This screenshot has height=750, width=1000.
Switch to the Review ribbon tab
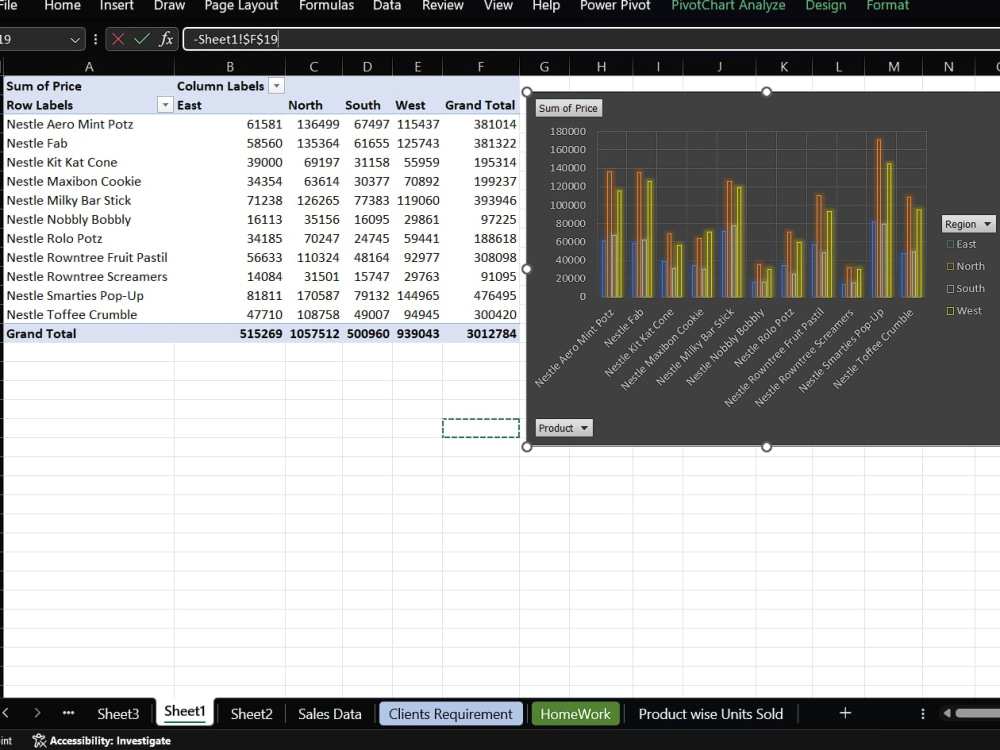[x=443, y=6]
